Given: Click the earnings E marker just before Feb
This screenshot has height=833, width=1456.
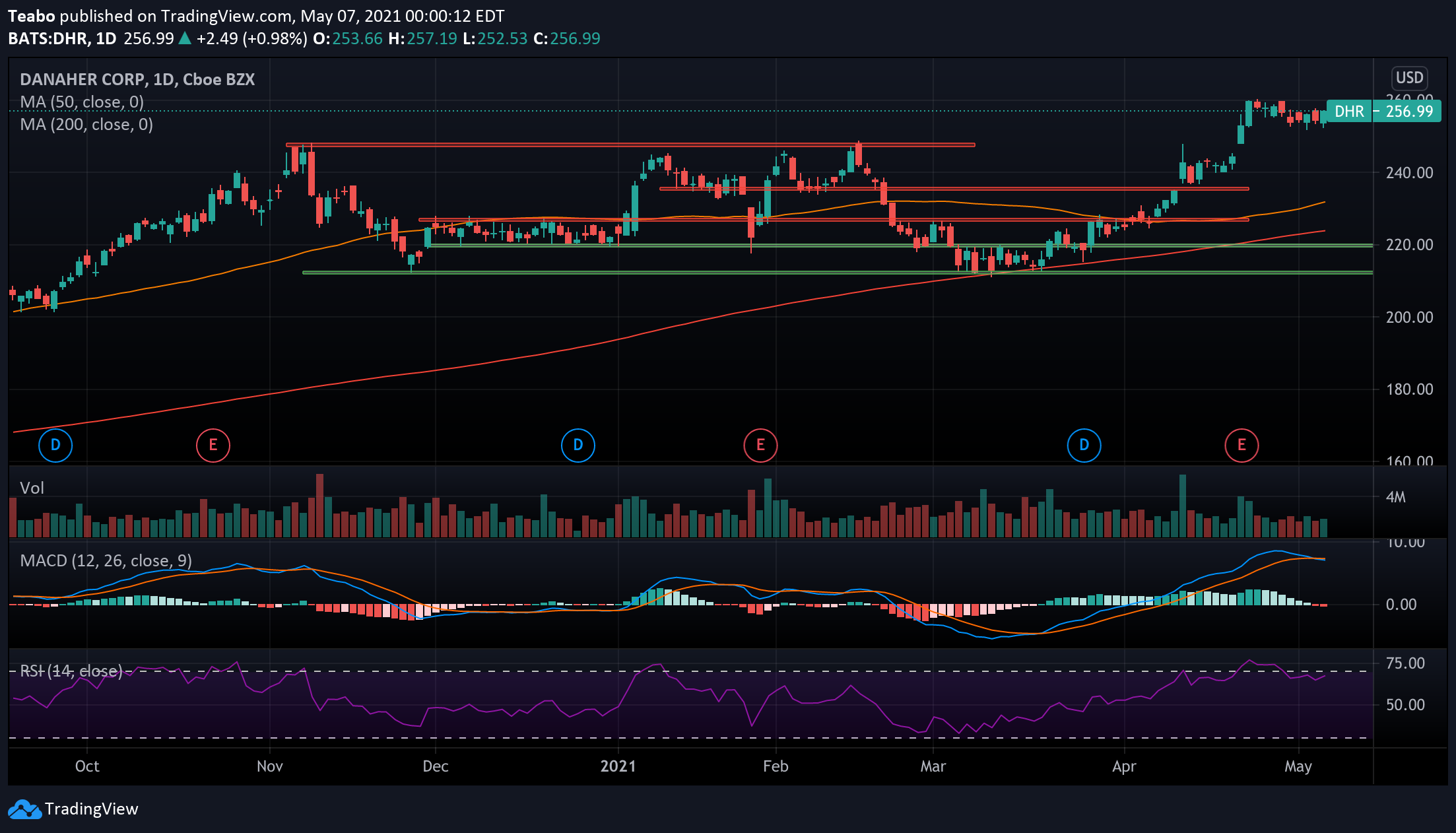Looking at the screenshot, I should (x=760, y=445).
